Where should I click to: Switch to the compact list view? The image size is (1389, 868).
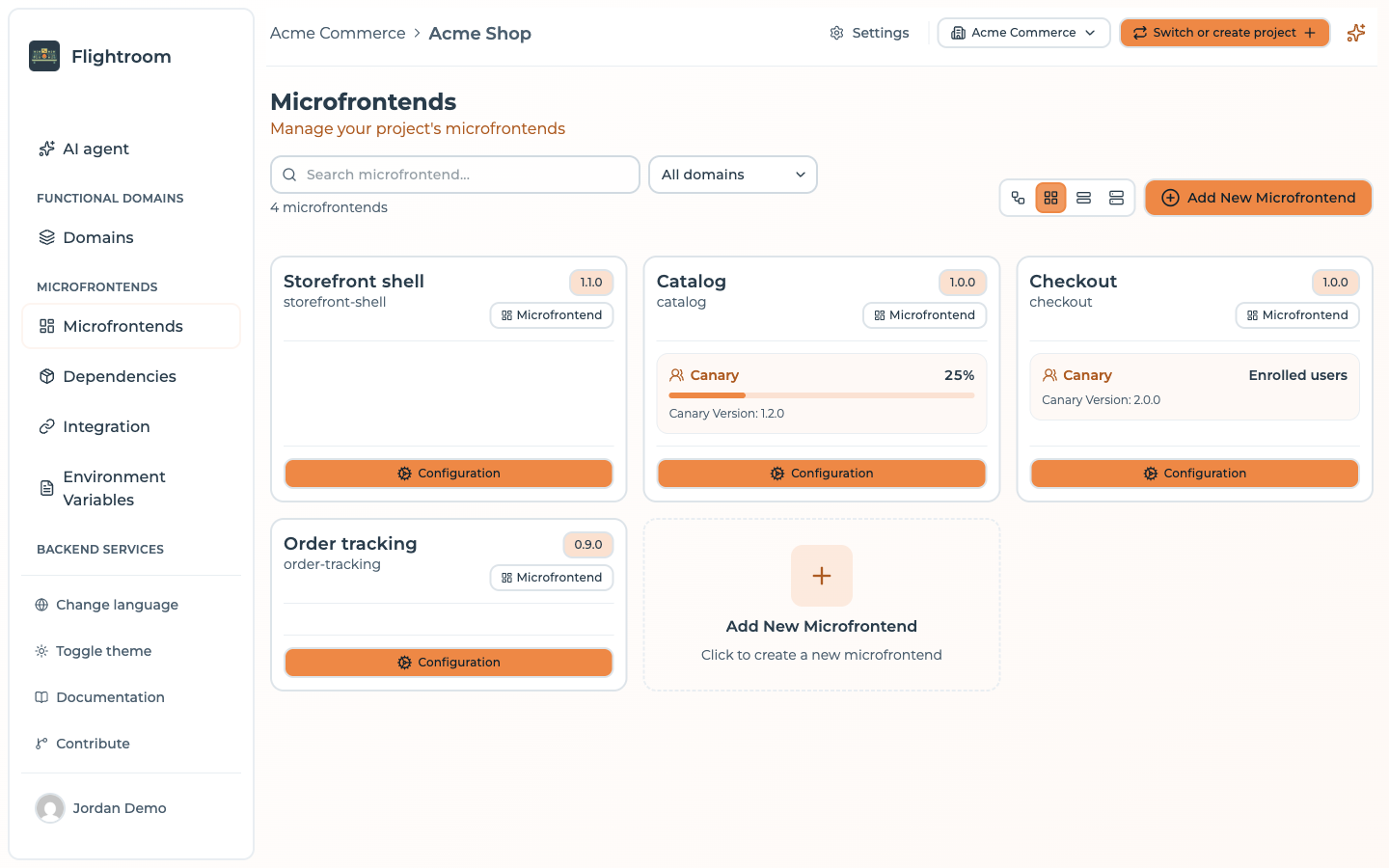pos(1084,198)
